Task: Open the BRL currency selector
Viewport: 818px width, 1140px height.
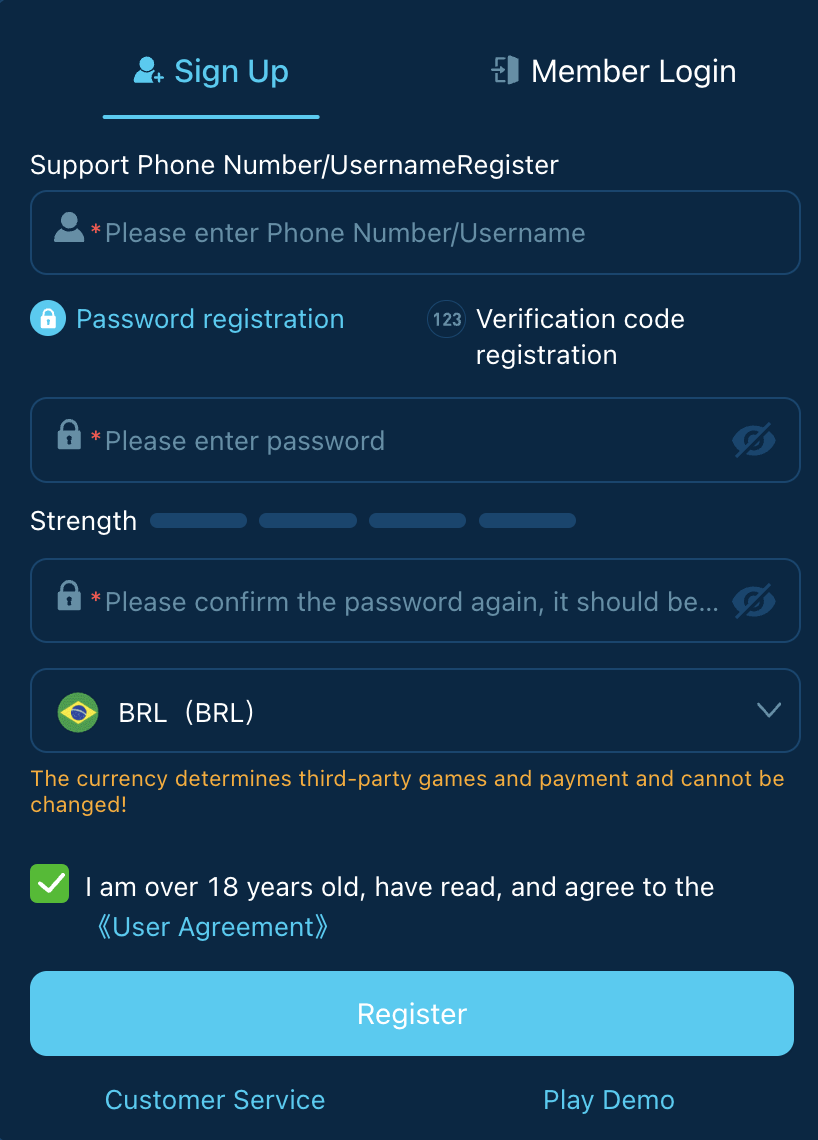Action: point(400,711)
